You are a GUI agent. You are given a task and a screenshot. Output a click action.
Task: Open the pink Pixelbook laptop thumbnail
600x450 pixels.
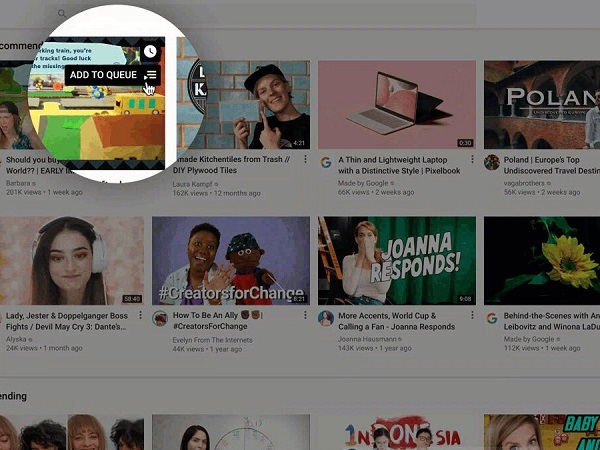point(397,104)
